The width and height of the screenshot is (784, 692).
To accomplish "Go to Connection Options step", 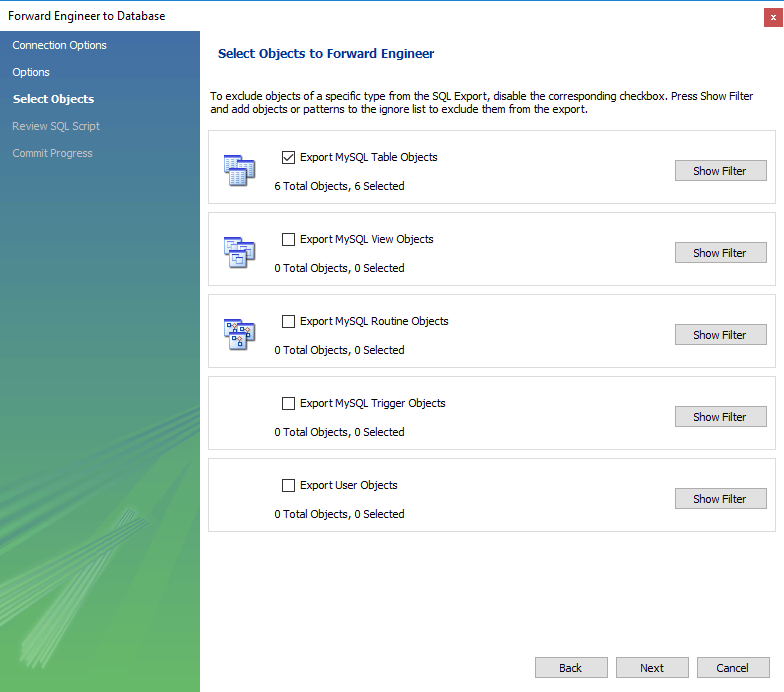I will [59, 45].
